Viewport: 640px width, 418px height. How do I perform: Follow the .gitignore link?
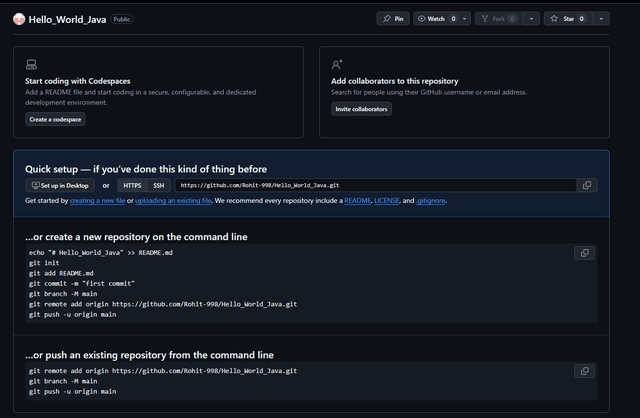(x=431, y=201)
